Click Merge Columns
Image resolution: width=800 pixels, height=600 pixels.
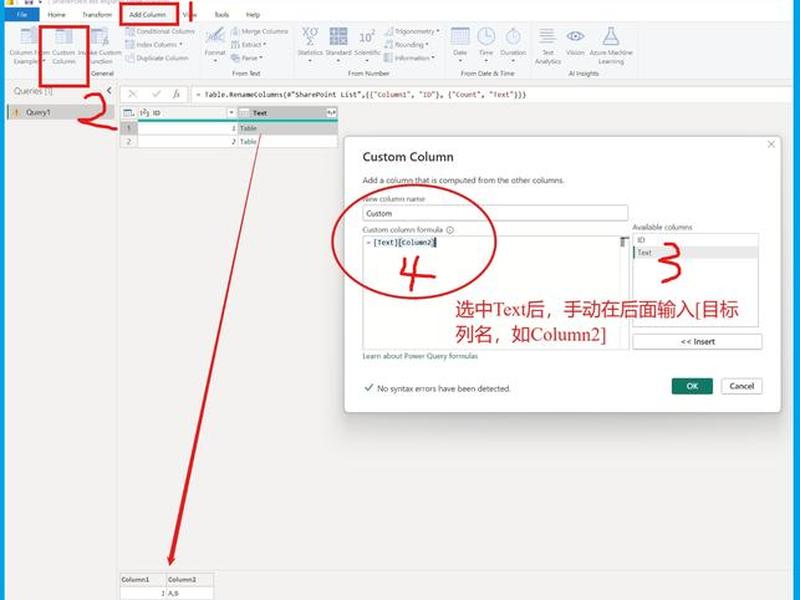(260, 31)
